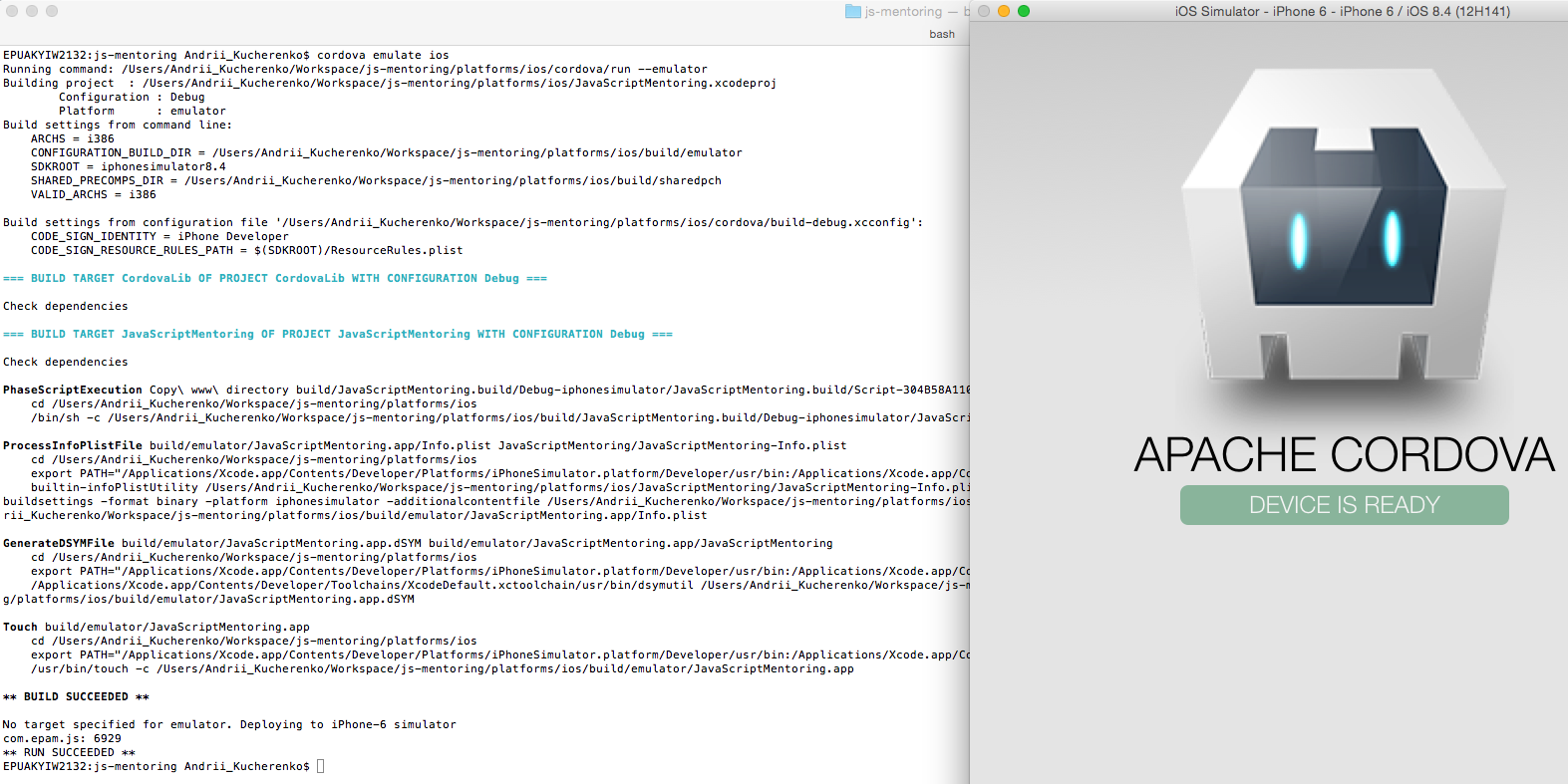Click the 'CODE_SIGN_RESOURCE_RULES_PATH' line

pyautogui.click(x=247, y=250)
